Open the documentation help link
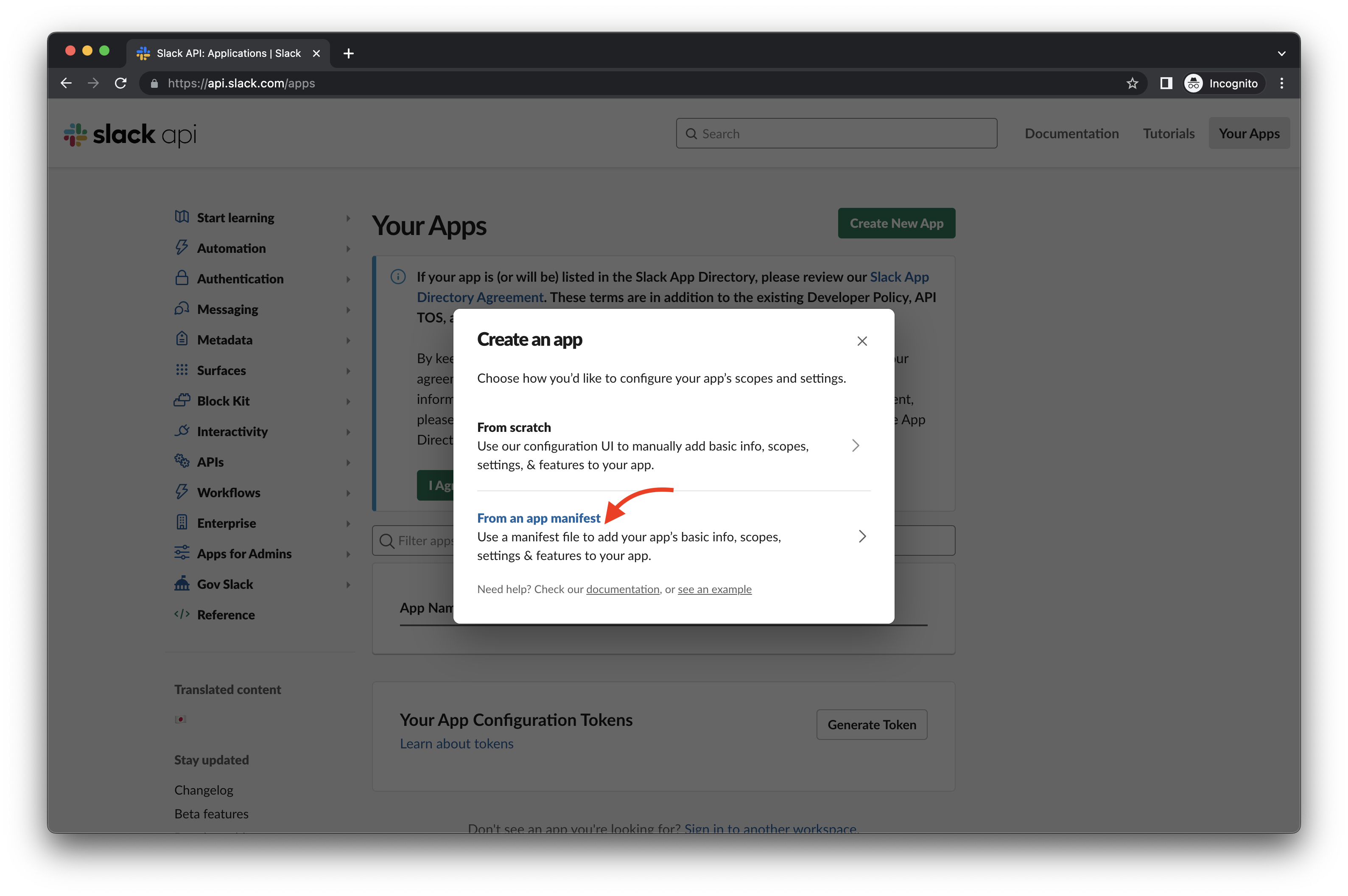The height and width of the screenshot is (896, 1348). [623, 589]
